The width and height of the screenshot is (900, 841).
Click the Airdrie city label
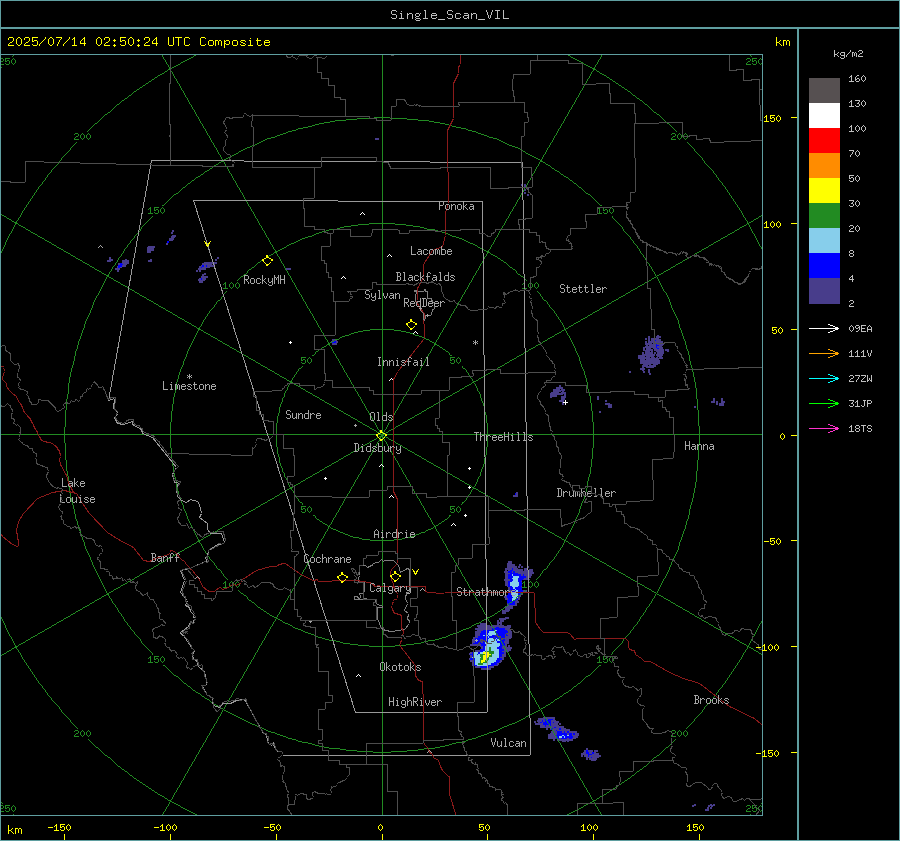point(394,534)
